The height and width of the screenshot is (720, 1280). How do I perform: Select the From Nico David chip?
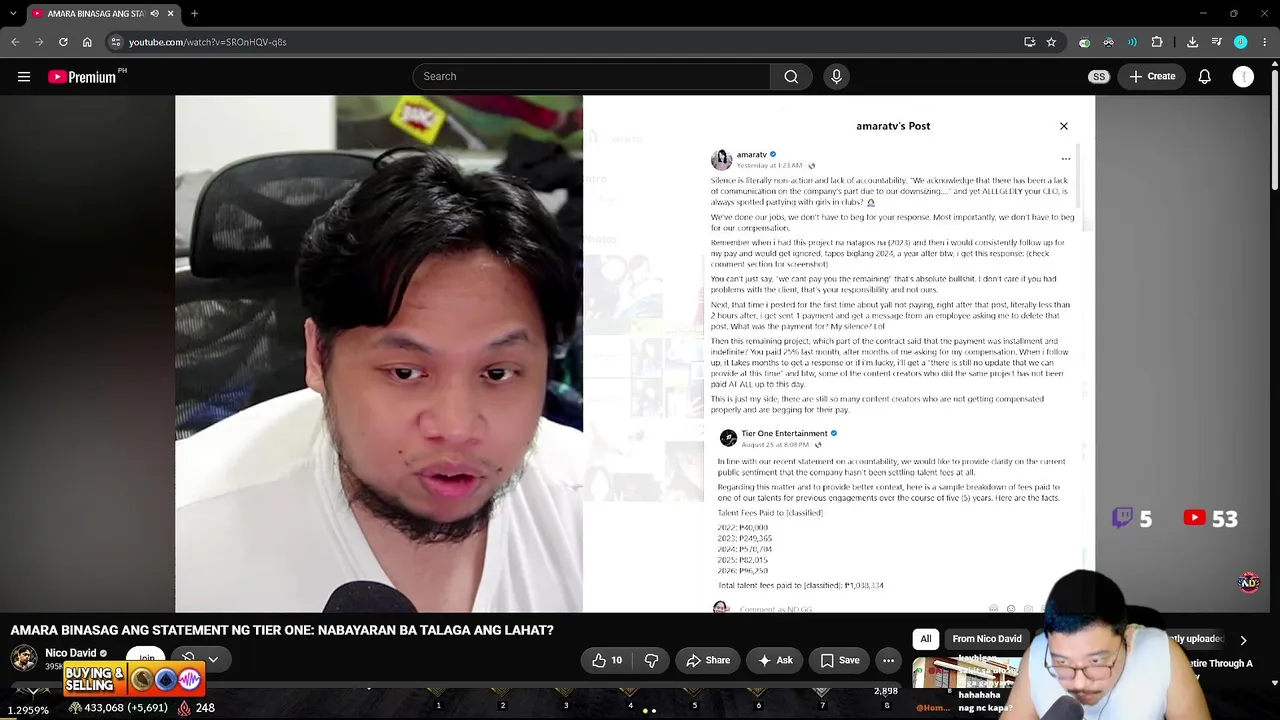point(987,639)
